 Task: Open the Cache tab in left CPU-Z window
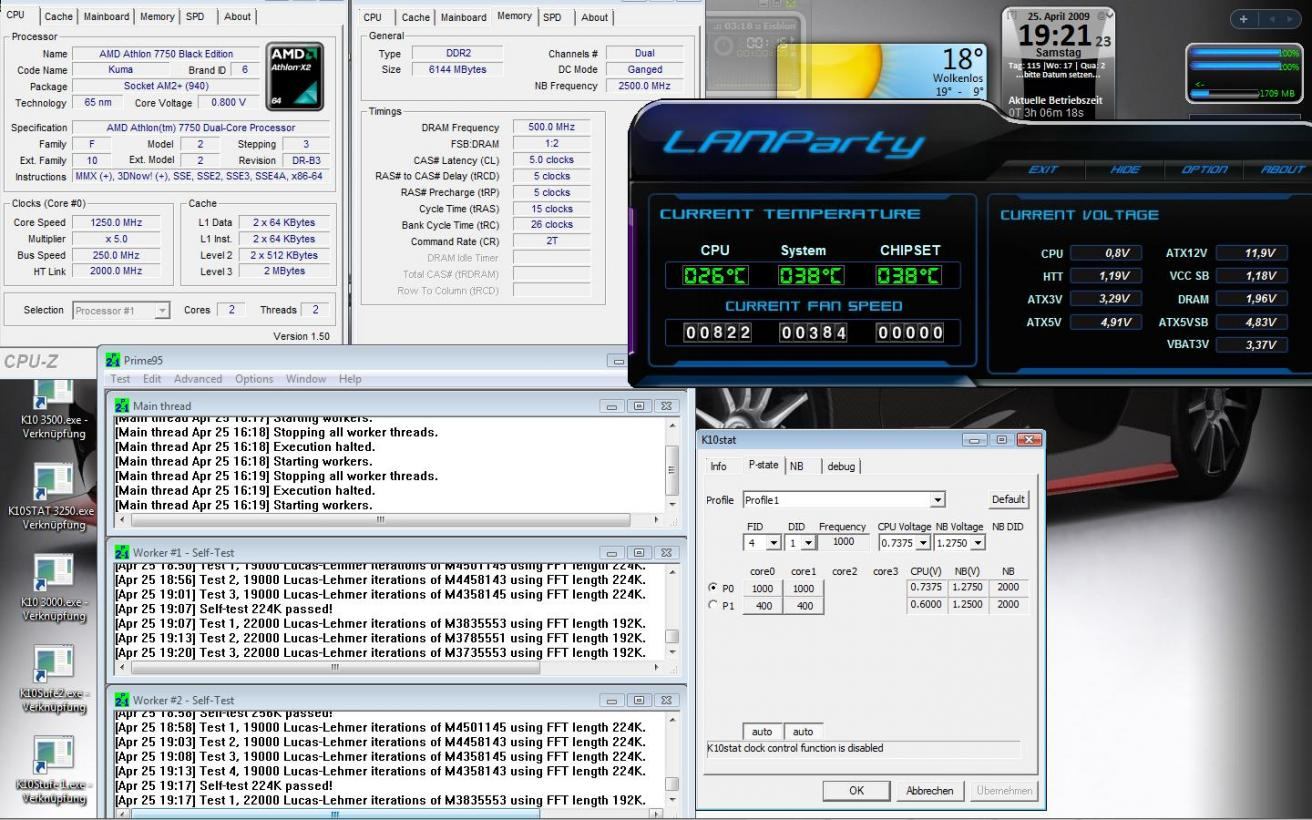point(59,17)
